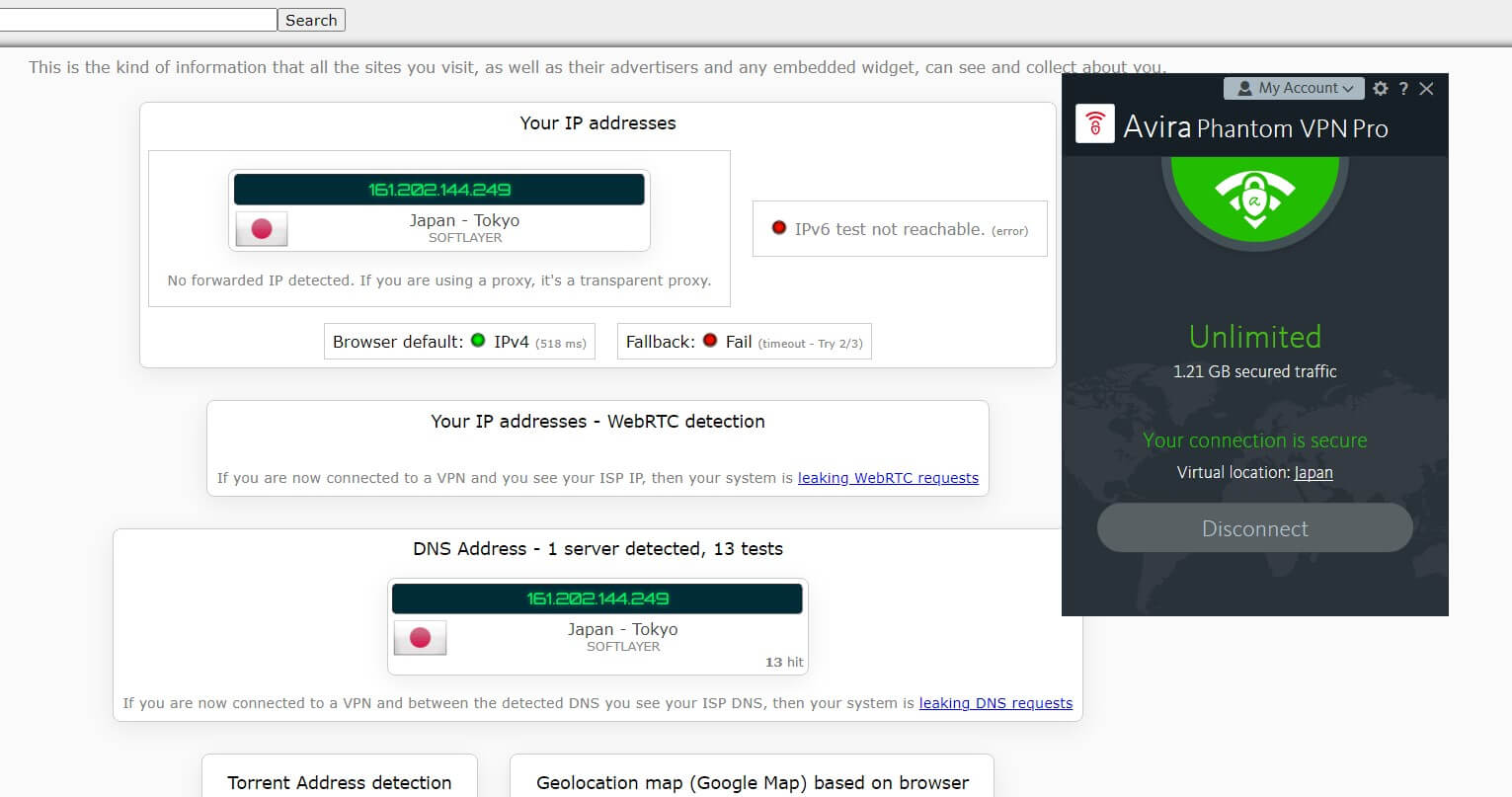This screenshot has width=1512, height=797.
Task: Focus the search text field
Action: pos(137,20)
